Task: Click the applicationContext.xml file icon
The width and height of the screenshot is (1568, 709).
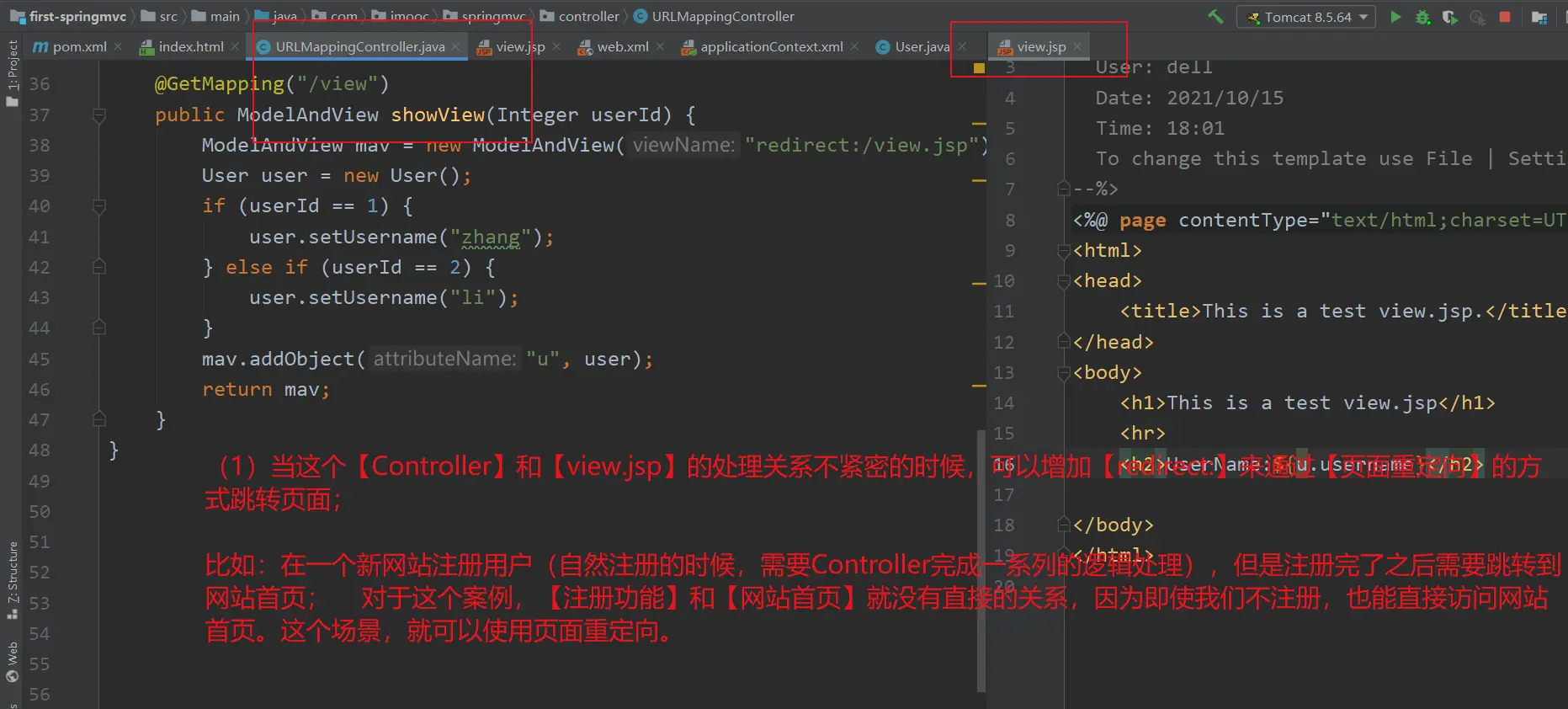Action: [x=688, y=47]
